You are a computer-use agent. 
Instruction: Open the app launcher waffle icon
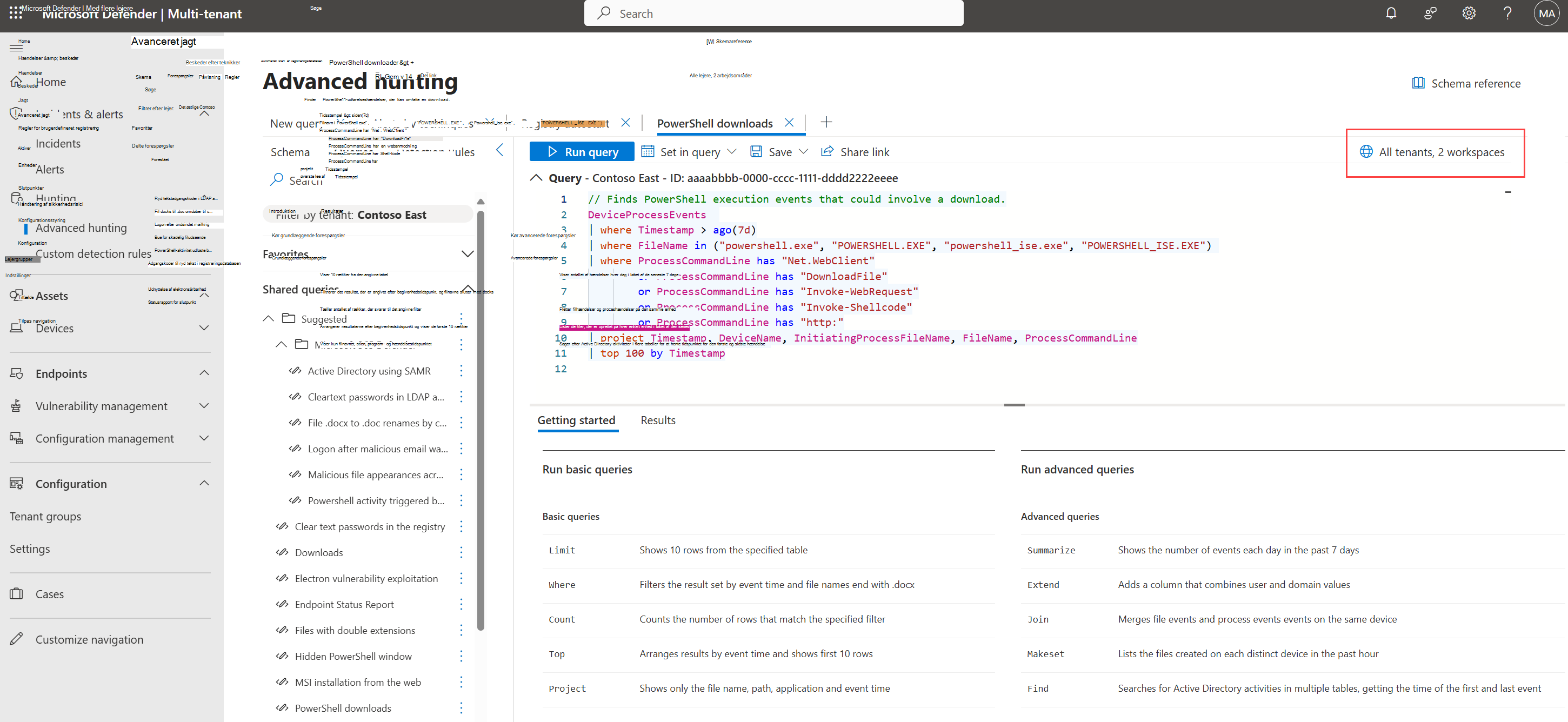15,14
